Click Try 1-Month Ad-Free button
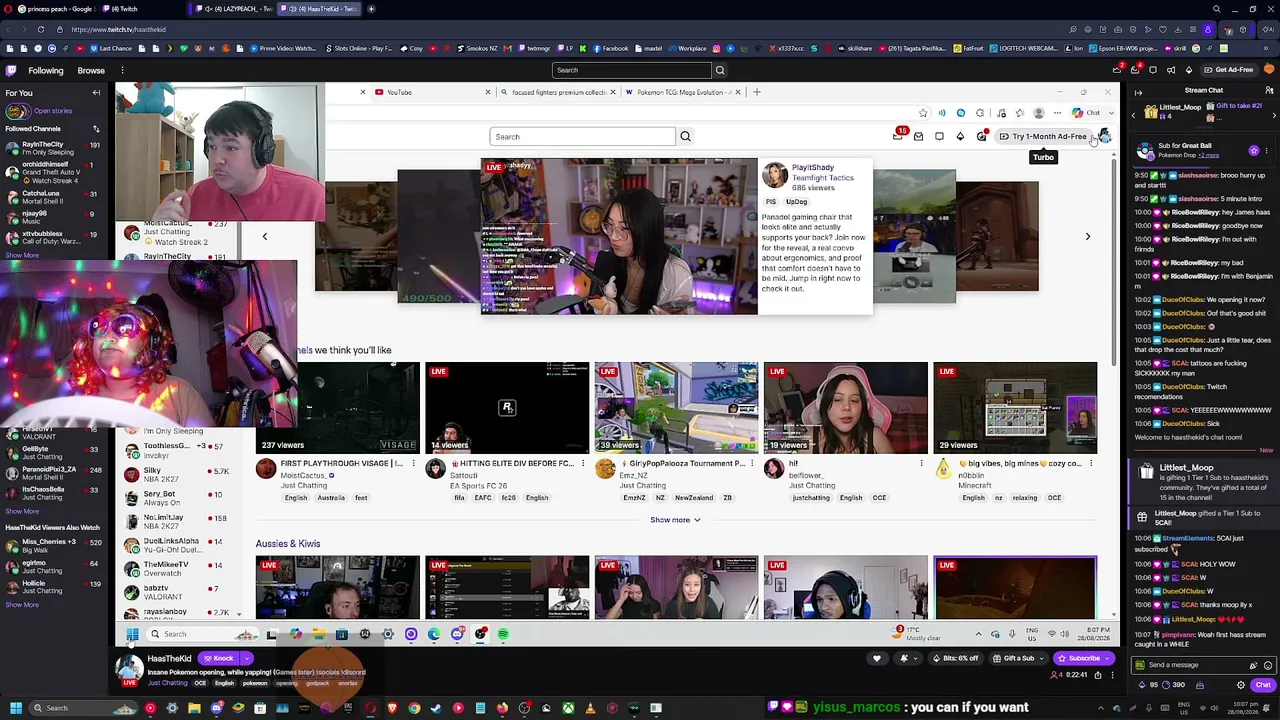Viewport: 1280px width, 720px height. pos(1044,137)
